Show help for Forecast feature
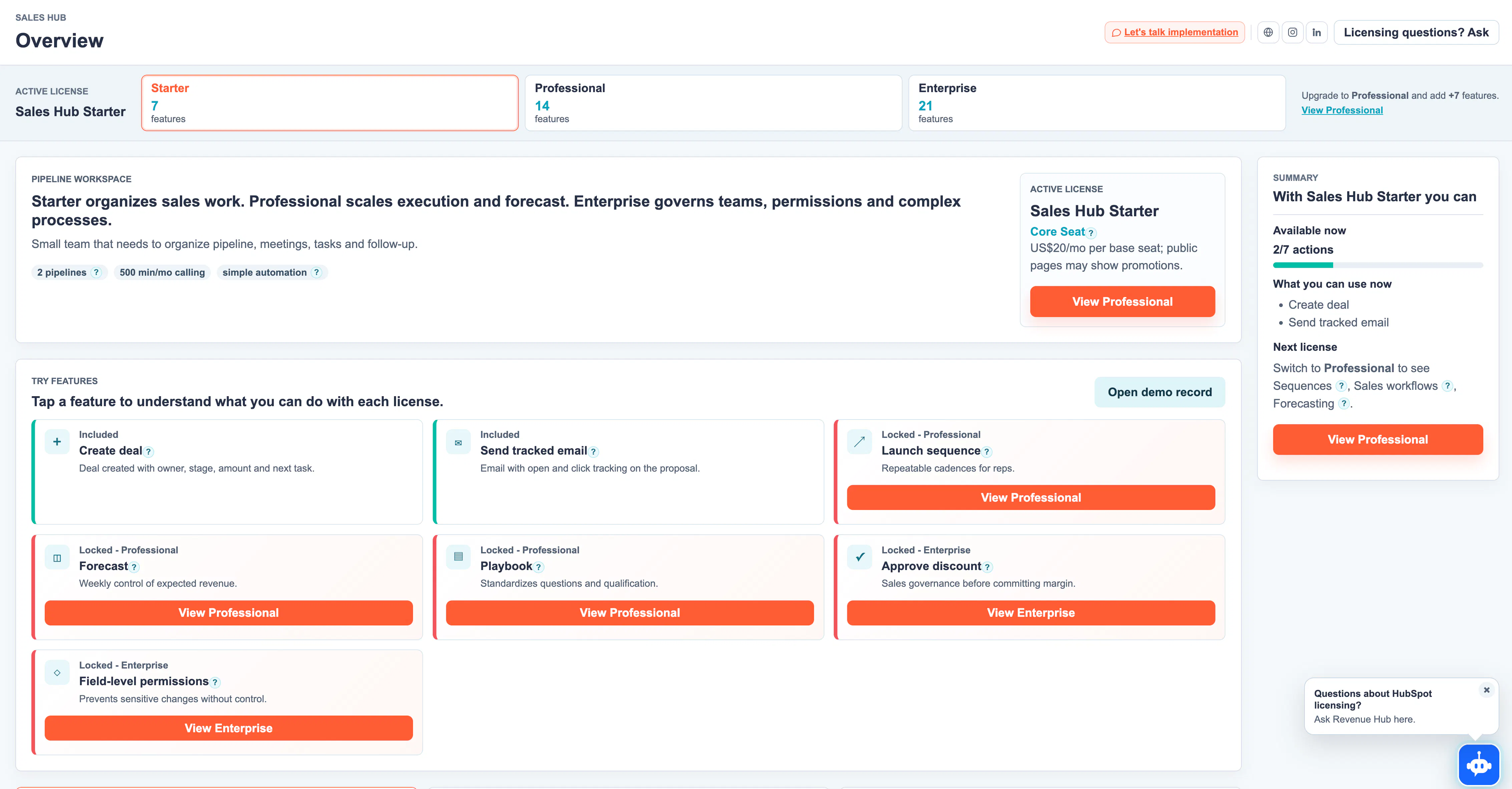The height and width of the screenshot is (789, 1512). (134, 567)
